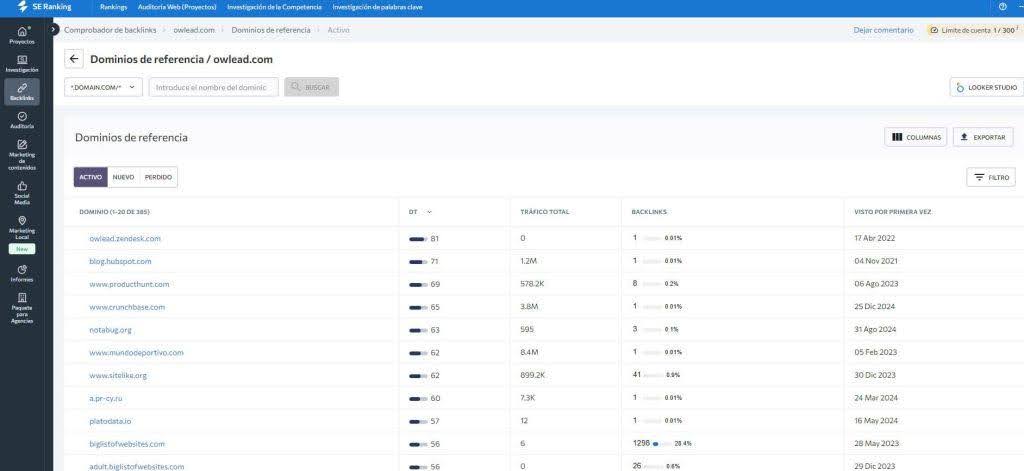The width and height of the screenshot is (1024, 471).
Task: Click the 899.2K traffic value
Action: pos(532,376)
